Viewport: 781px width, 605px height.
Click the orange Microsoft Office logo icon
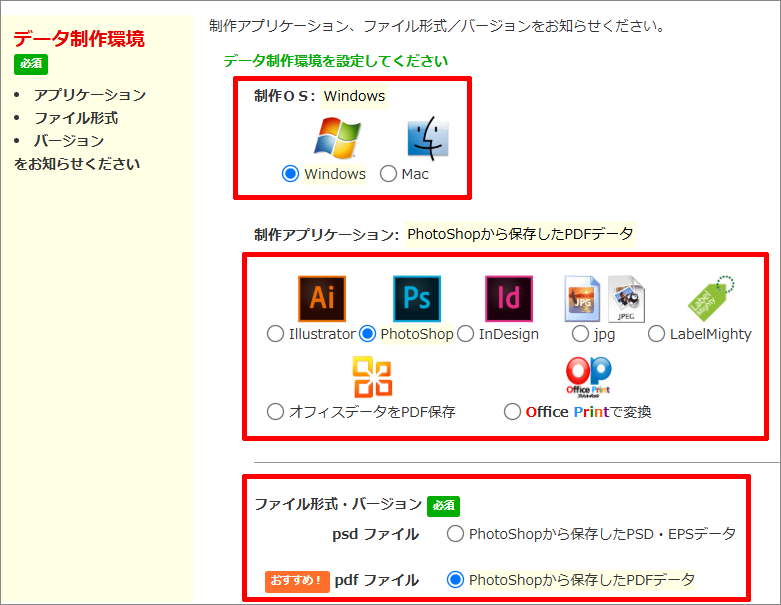pos(372,377)
